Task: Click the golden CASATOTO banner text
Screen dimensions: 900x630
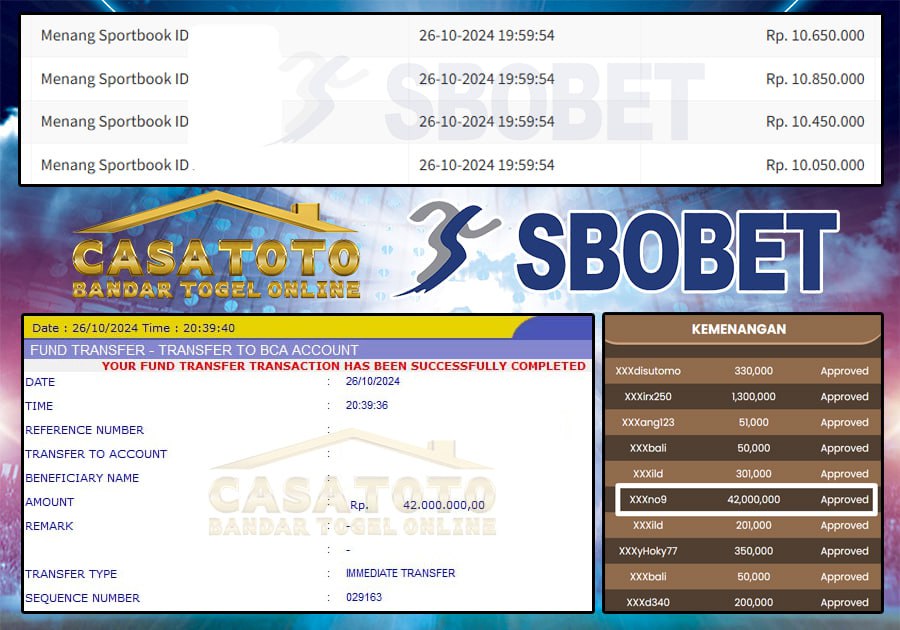Action: (x=217, y=260)
